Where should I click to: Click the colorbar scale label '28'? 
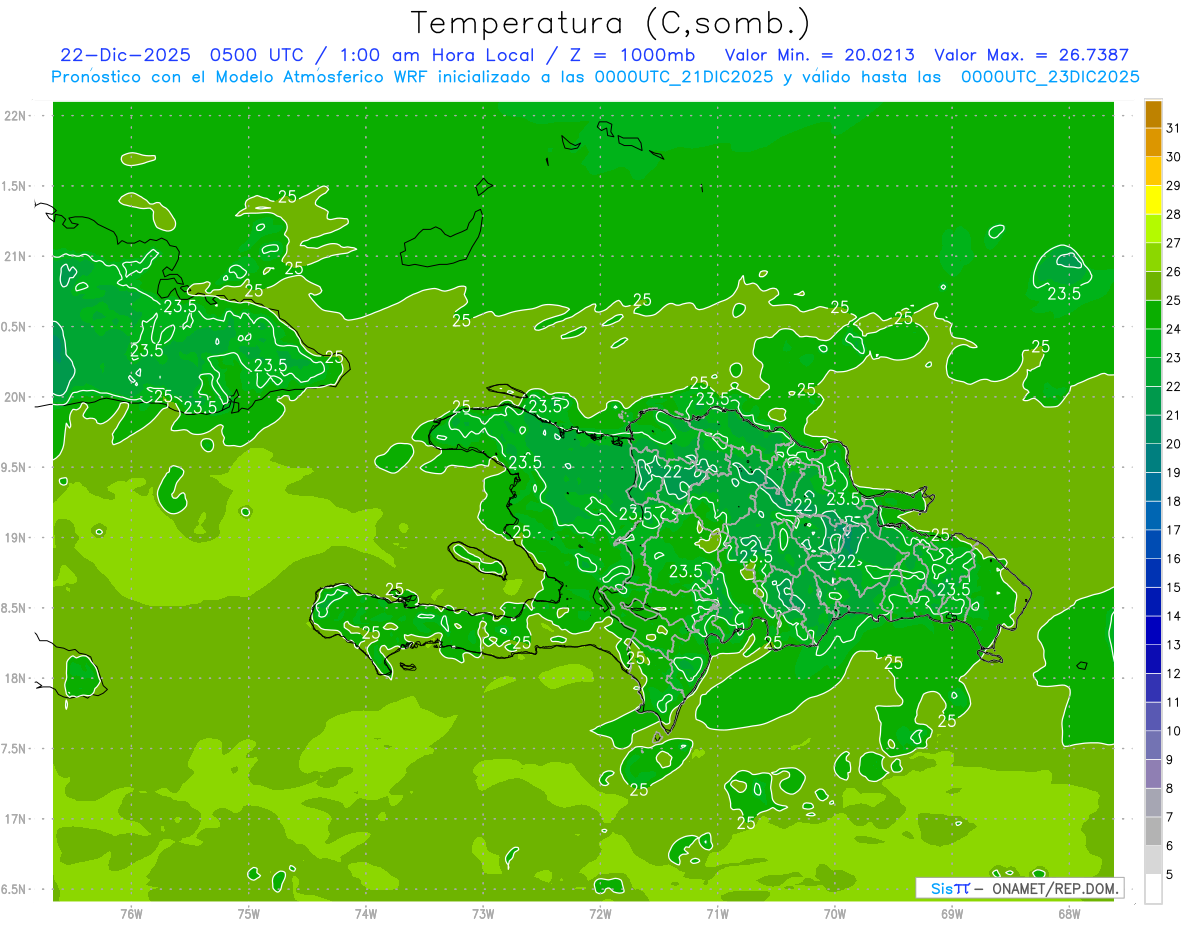point(1174,214)
